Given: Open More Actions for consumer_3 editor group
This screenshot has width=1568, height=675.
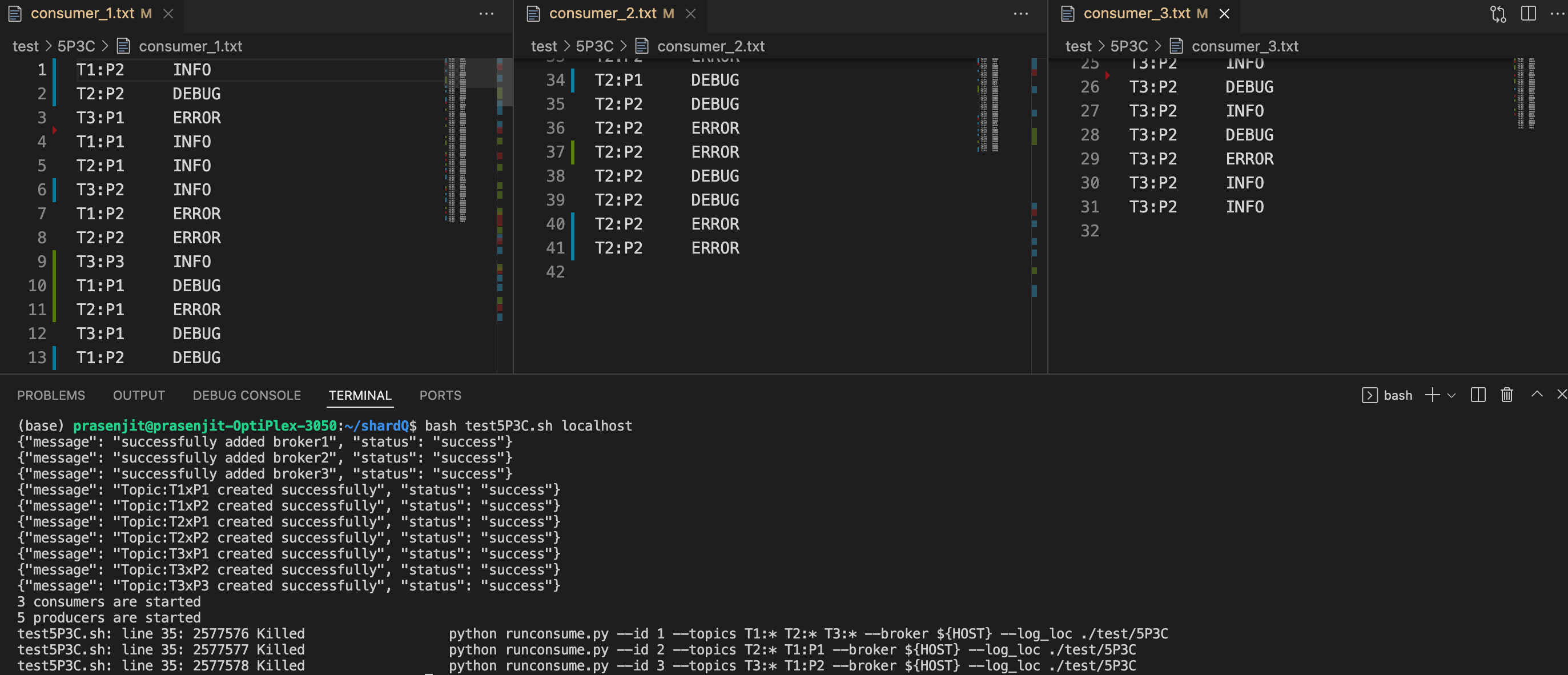Looking at the screenshot, I should click(x=1557, y=13).
